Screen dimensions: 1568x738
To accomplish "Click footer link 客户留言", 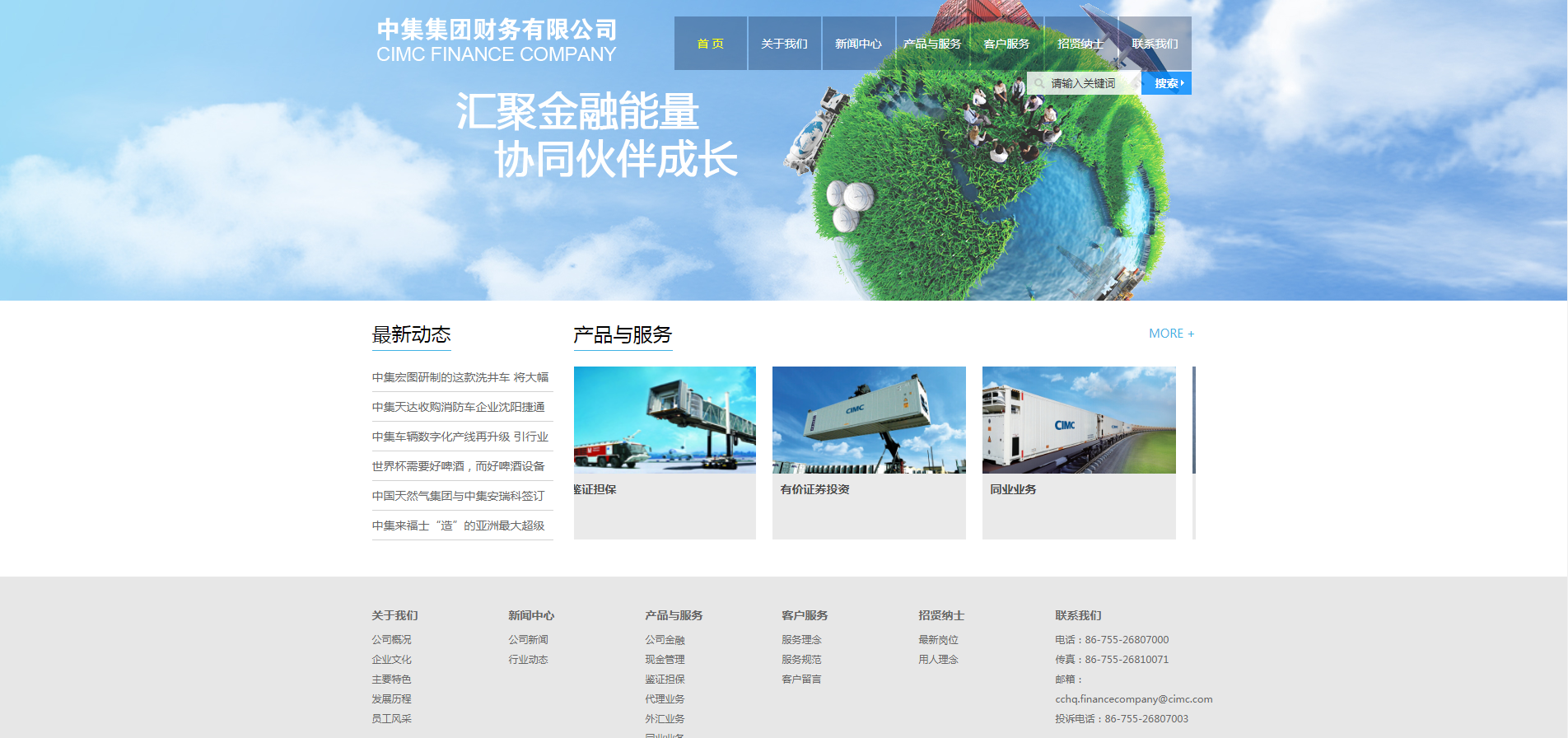I will pos(801,680).
